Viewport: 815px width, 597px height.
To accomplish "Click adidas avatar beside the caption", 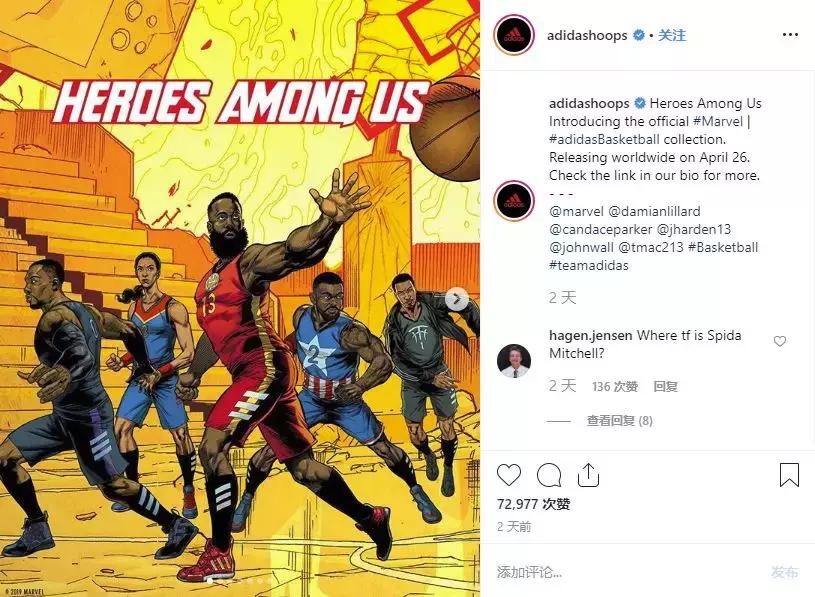I will tap(514, 201).
